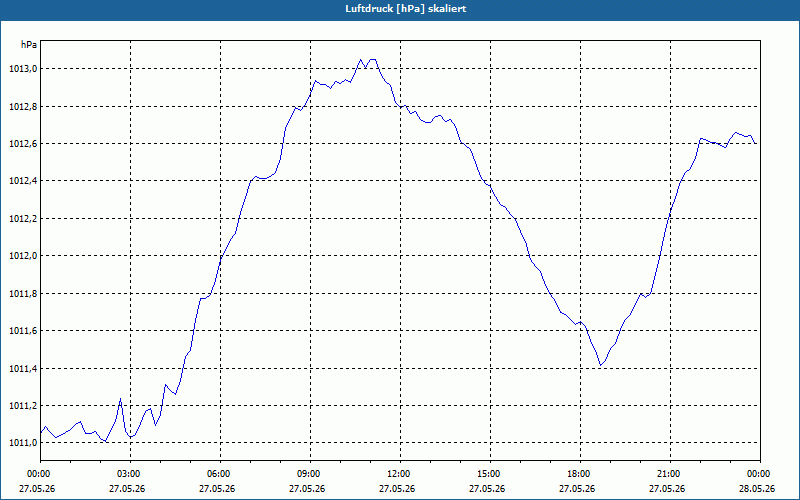Image resolution: width=800 pixels, height=500 pixels.
Task: Select the 27.05.26 date under 09:00
Action: [x=307, y=489]
